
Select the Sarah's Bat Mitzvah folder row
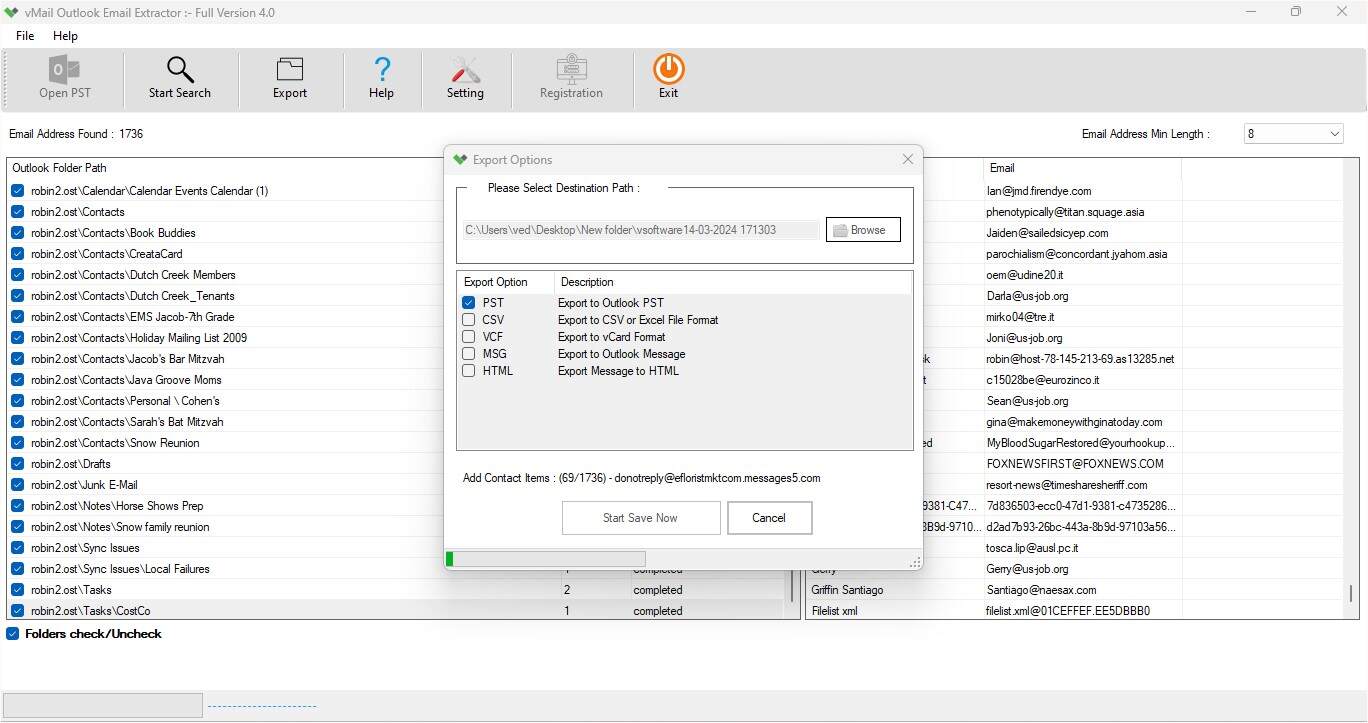click(127, 422)
